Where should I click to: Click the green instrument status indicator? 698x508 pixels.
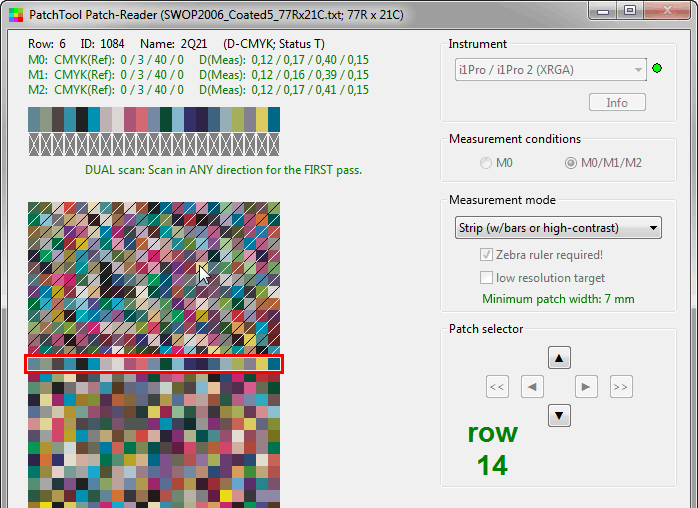[657, 69]
